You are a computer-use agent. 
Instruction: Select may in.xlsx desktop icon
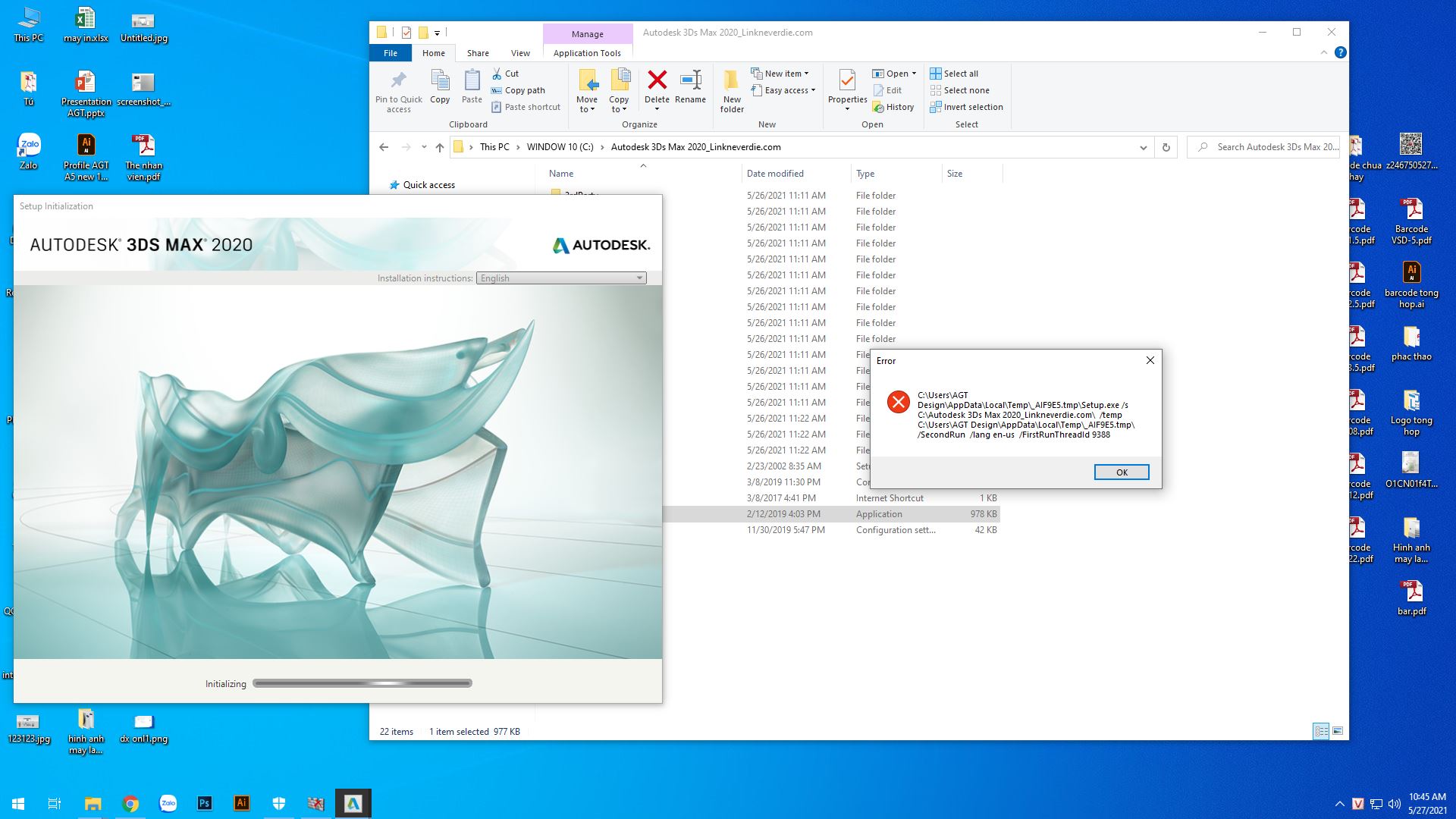pyautogui.click(x=86, y=25)
